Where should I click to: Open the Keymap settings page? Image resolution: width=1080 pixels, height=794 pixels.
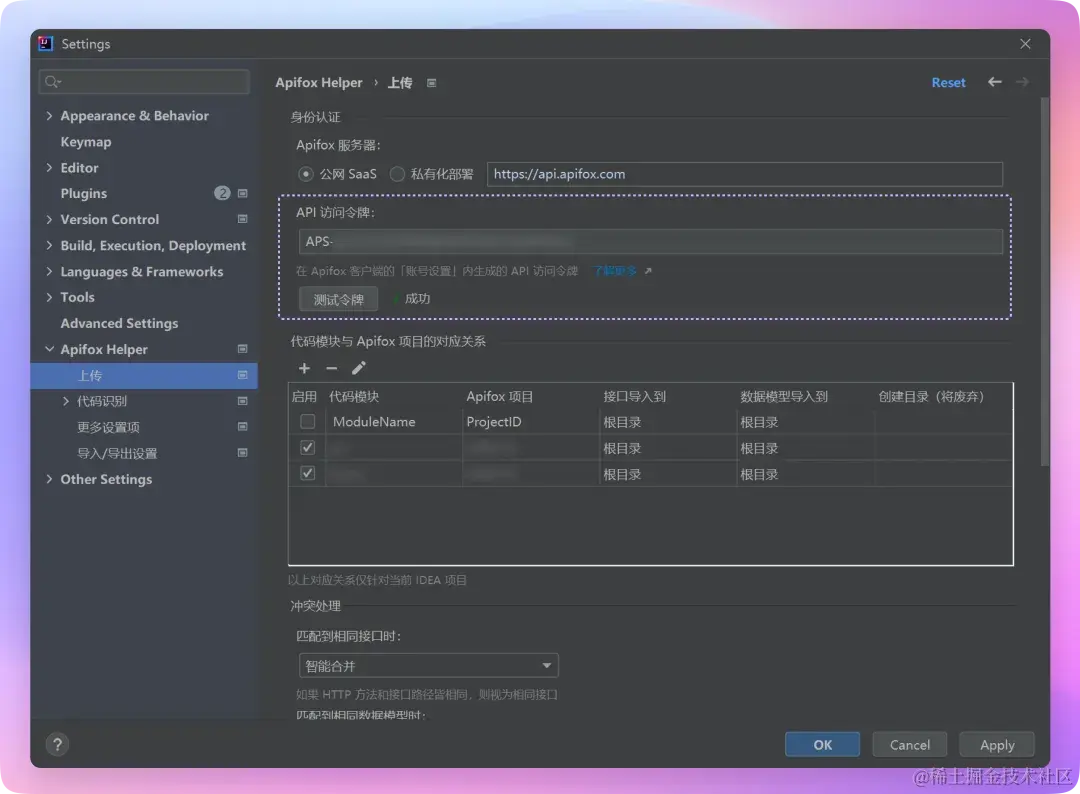(85, 142)
